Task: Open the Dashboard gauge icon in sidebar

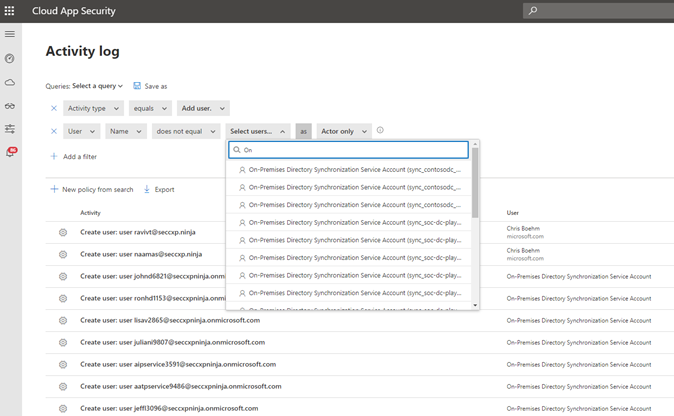Action: [10, 58]
